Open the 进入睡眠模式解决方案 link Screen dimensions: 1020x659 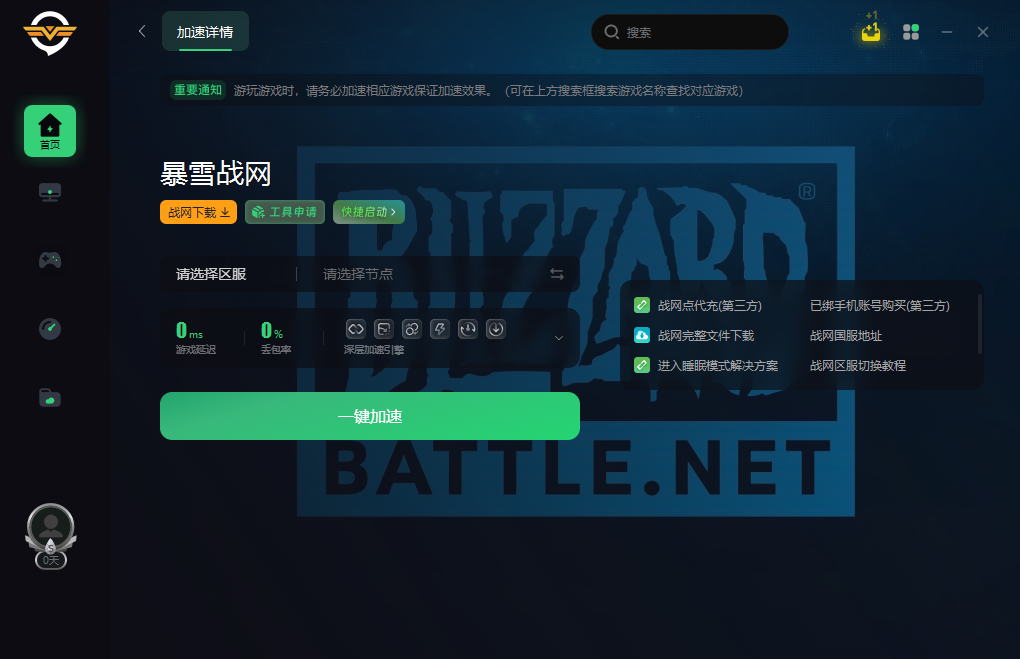pos(718,366)
